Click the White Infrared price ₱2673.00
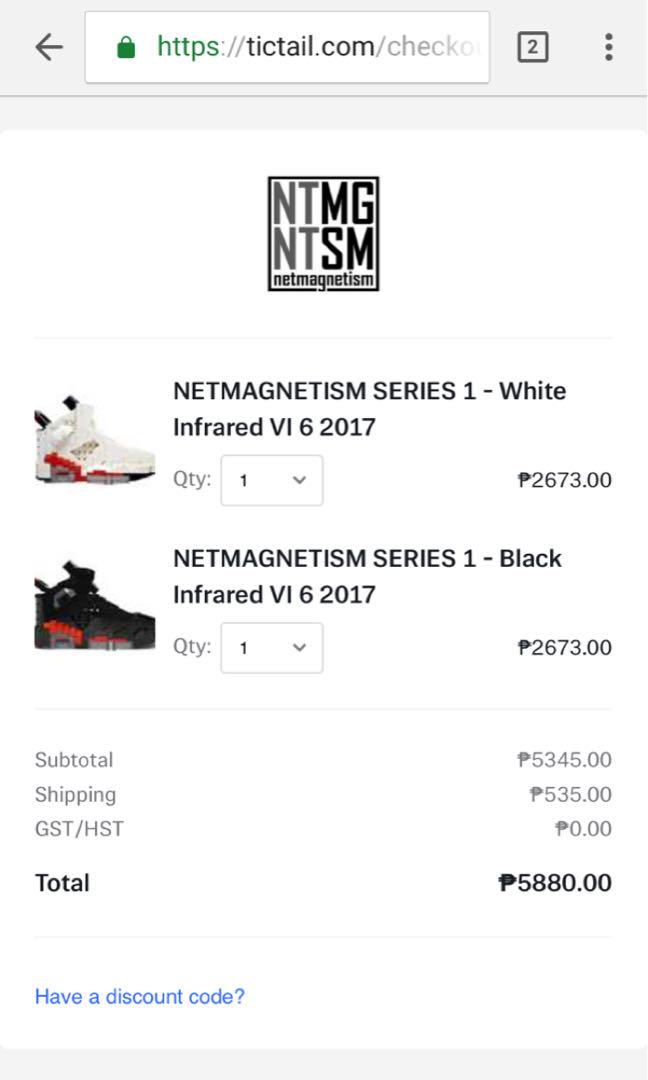Screen dimensions: 648x1080 pos(564,480)
